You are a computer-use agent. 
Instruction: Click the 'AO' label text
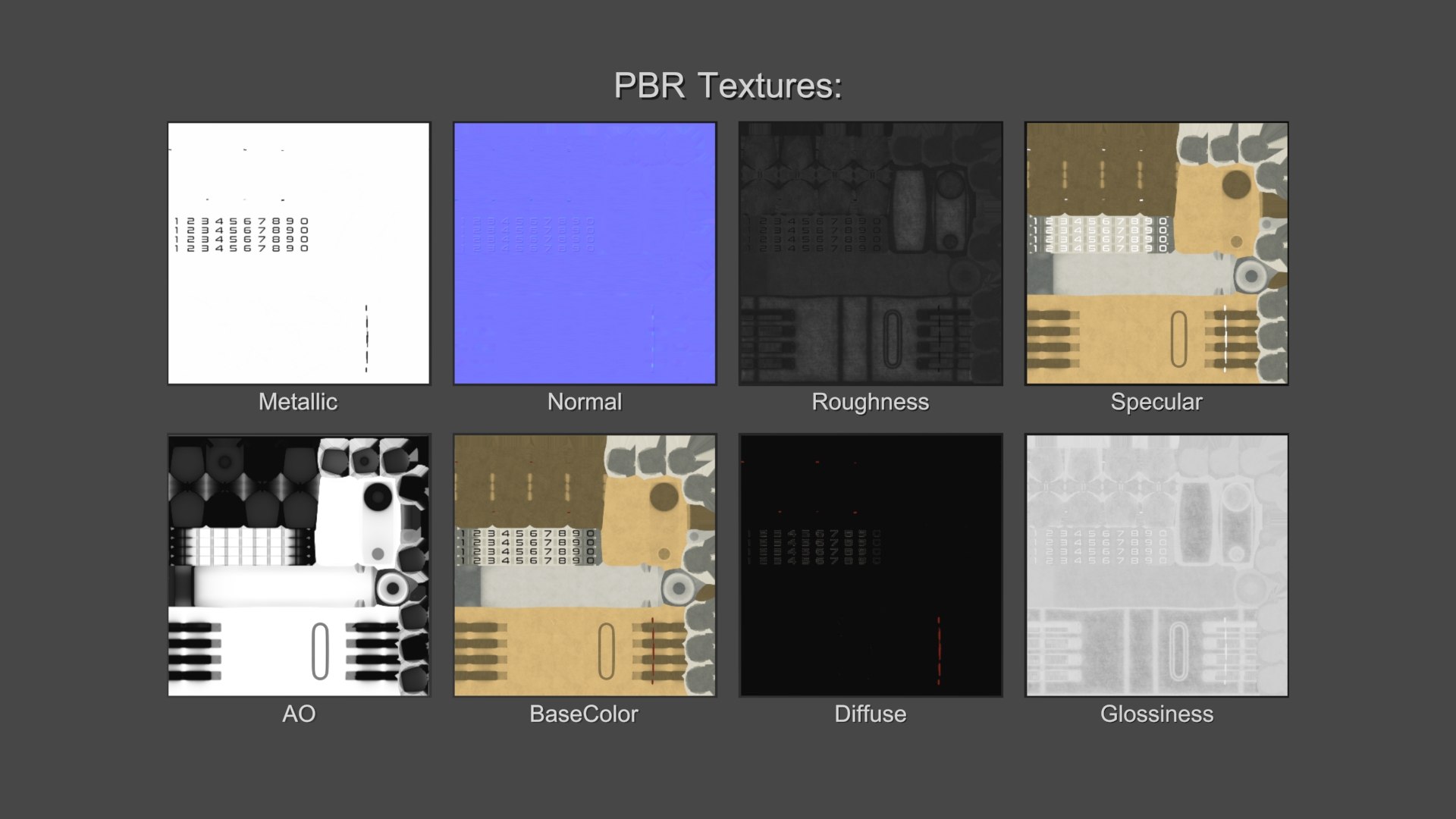[299, 714]
